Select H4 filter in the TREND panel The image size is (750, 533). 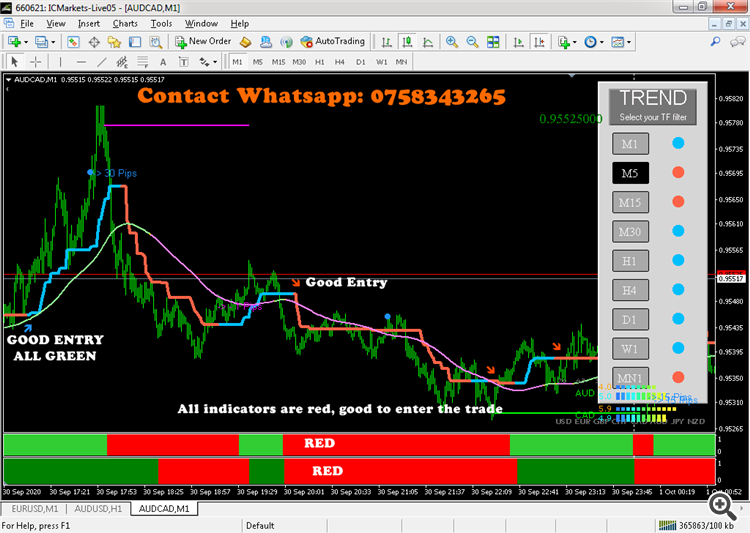pyautogui.click(x=630, y=290)
